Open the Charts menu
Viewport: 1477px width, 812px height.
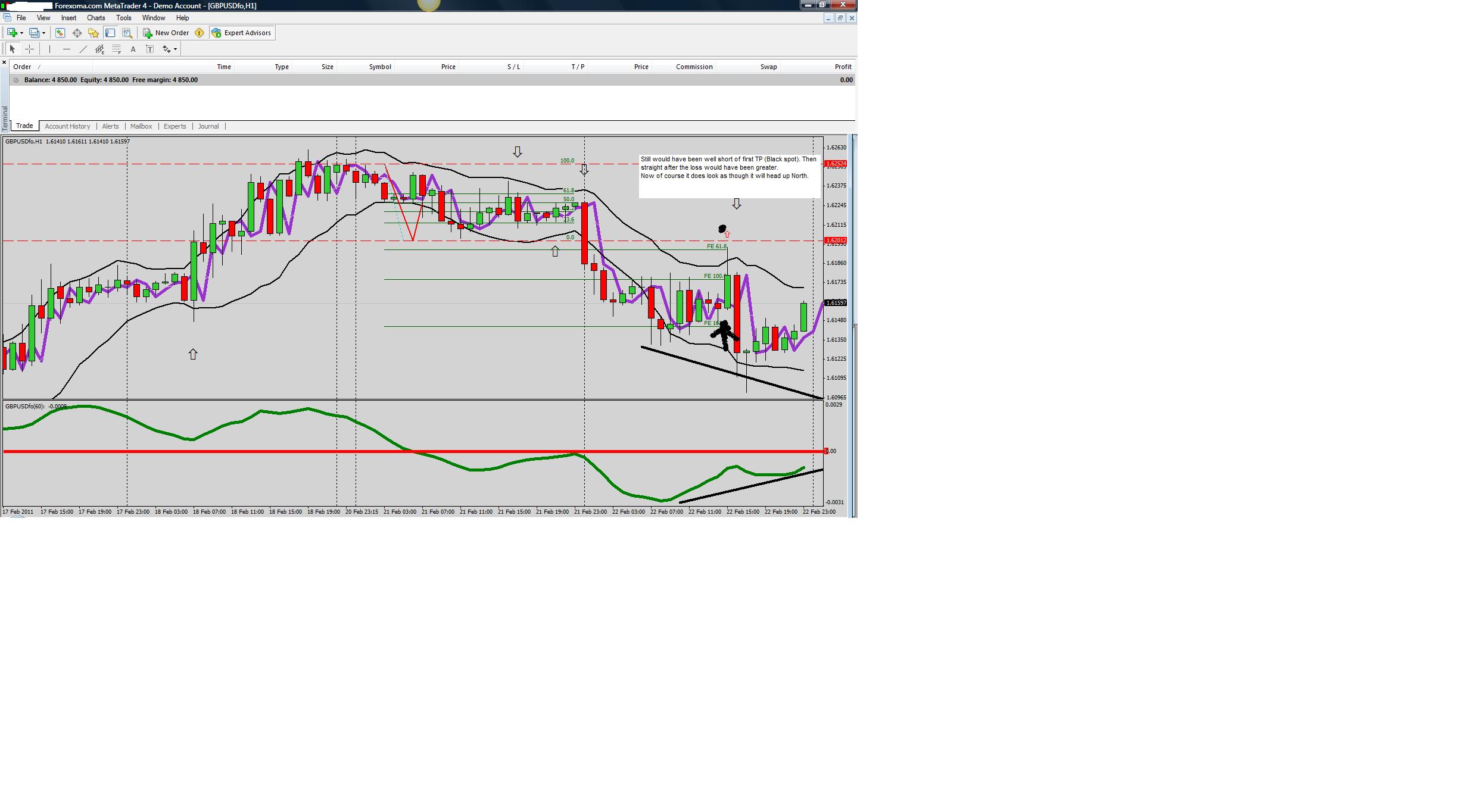coord(96,18)
